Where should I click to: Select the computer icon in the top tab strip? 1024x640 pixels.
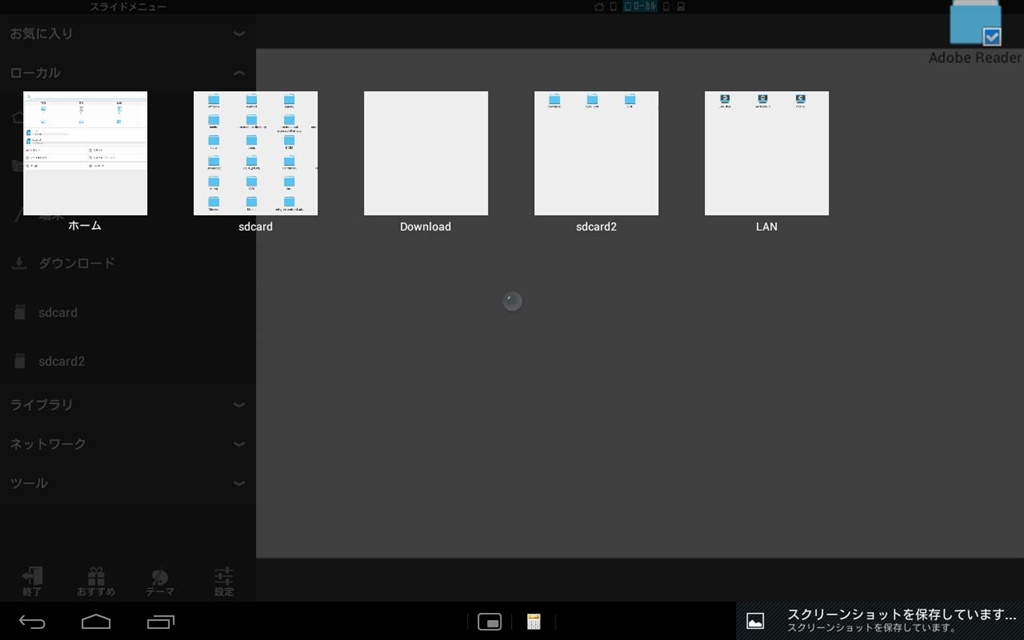click(680, 7)
